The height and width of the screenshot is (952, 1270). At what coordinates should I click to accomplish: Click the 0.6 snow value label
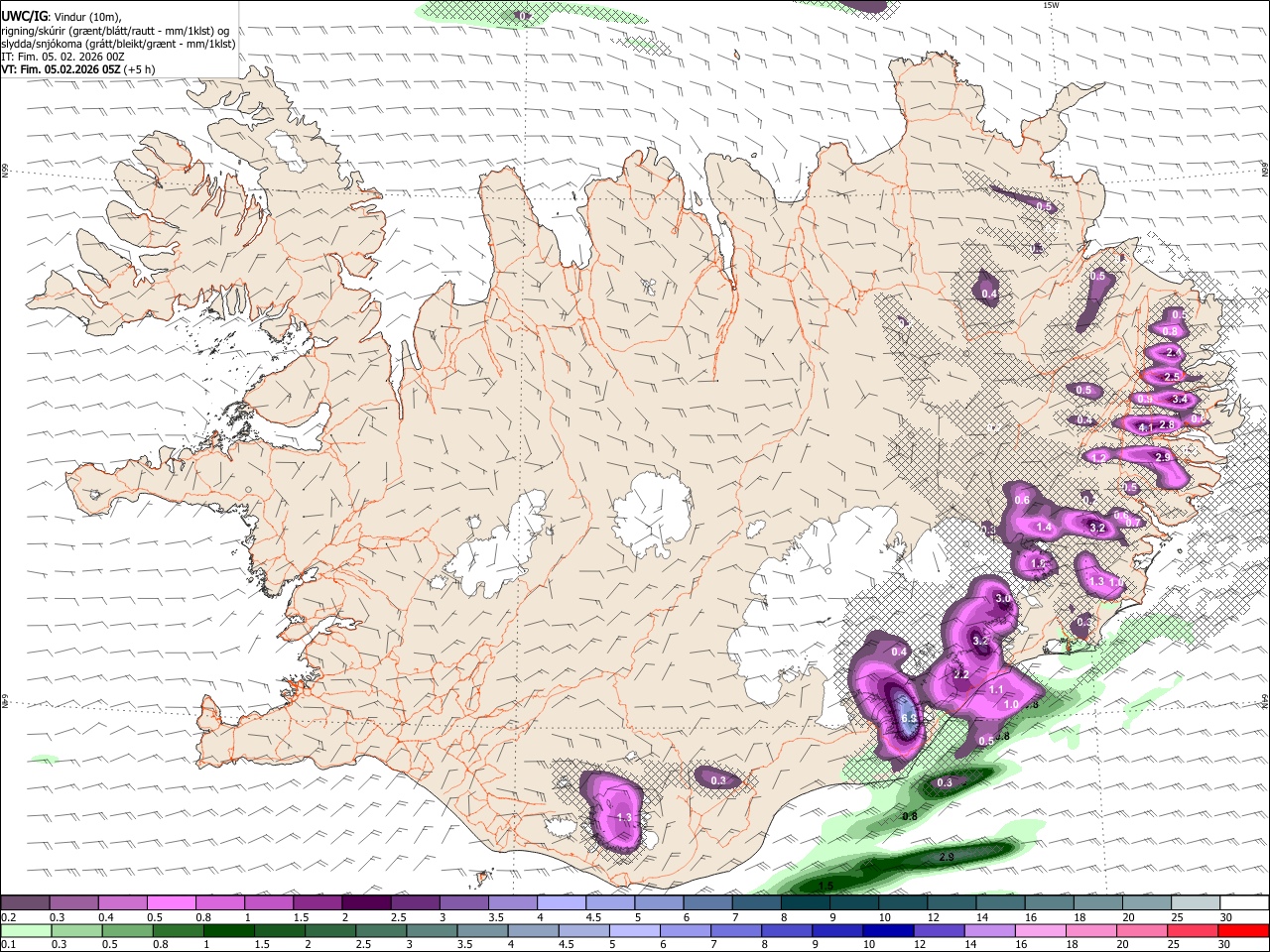coord(1022,501)
